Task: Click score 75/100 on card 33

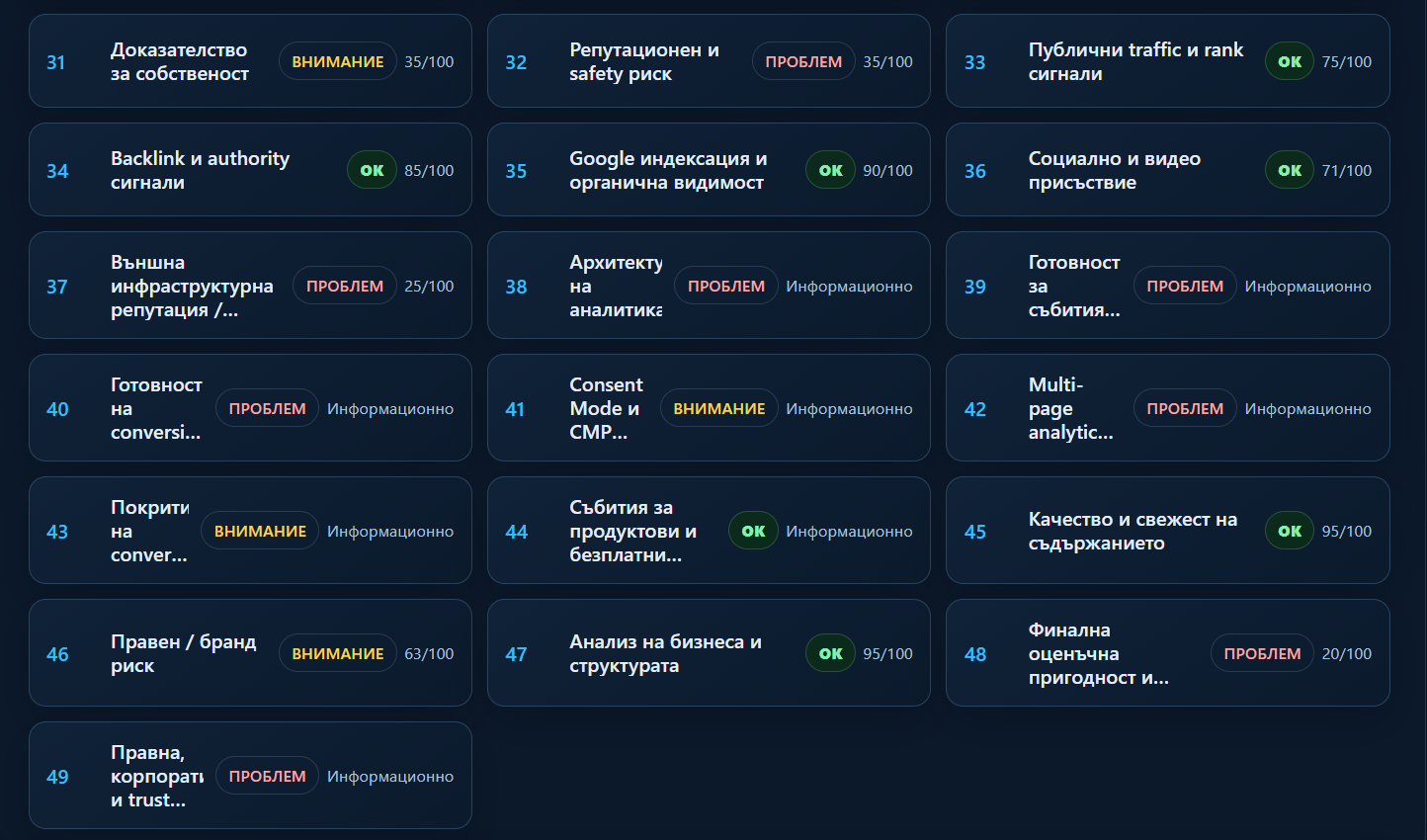Action: 1347,61
